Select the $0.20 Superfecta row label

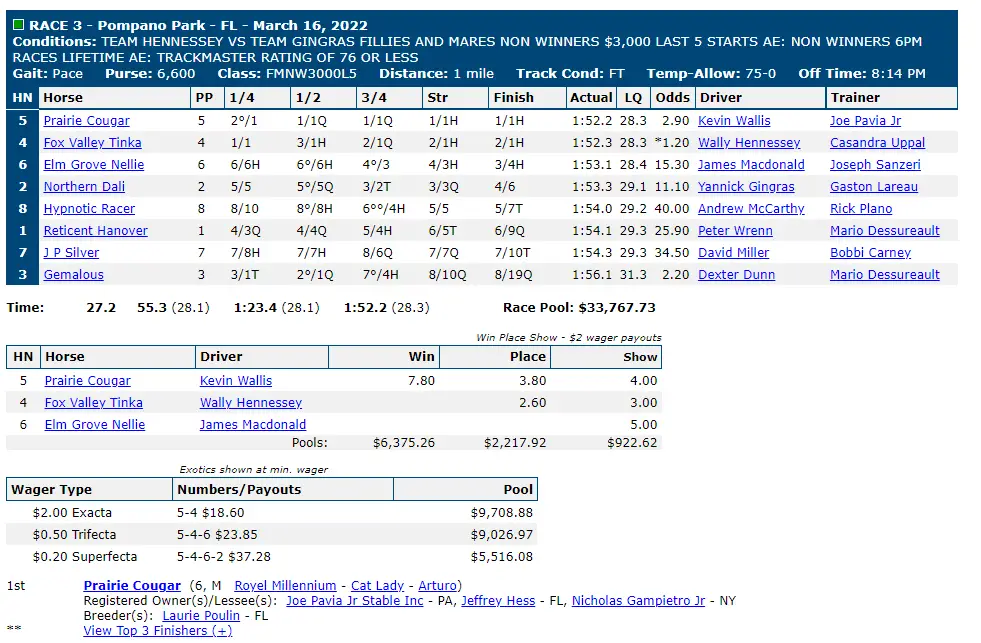(84, 556)
